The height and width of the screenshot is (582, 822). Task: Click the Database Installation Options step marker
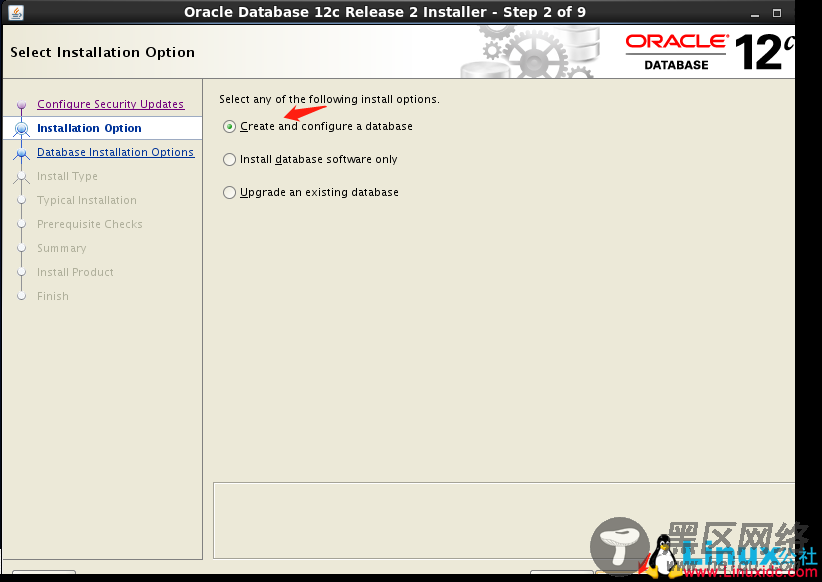pos(21,153)
